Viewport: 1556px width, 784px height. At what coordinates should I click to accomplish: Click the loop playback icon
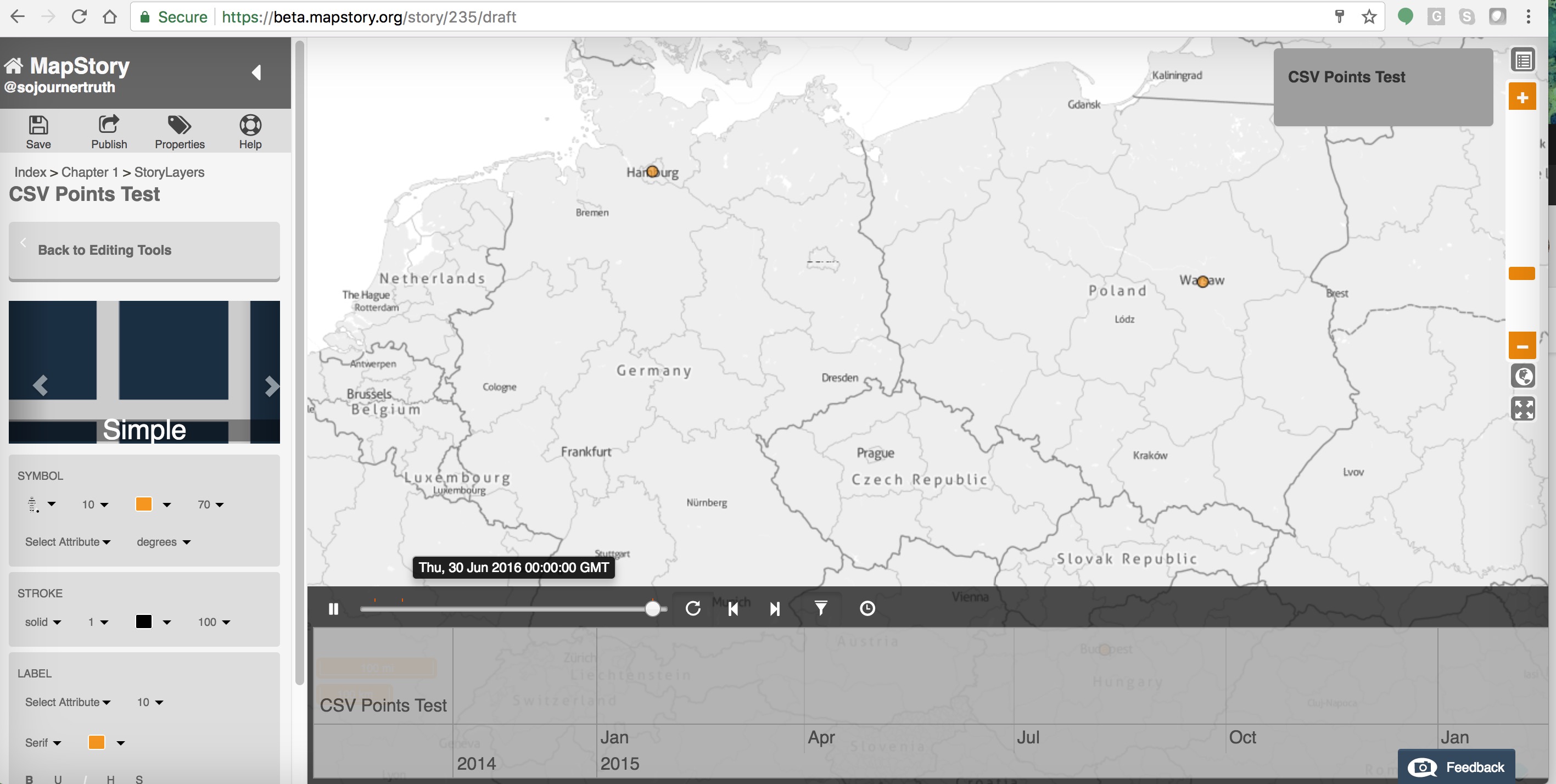[x=693, y=609]
